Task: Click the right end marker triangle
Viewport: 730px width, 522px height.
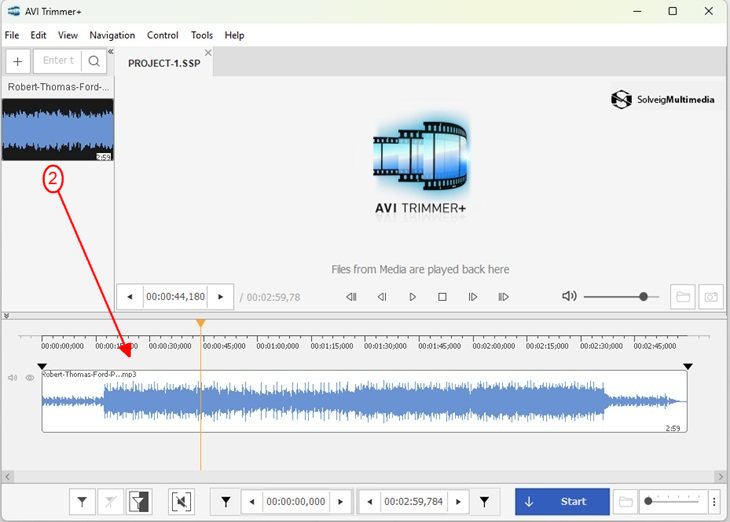Action: pyautogui.click(x=688, y=366)
